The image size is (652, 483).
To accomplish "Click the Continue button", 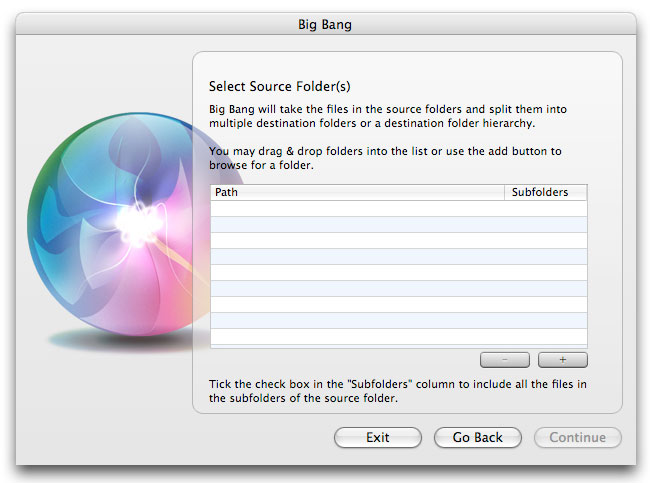I will (578, 437).
